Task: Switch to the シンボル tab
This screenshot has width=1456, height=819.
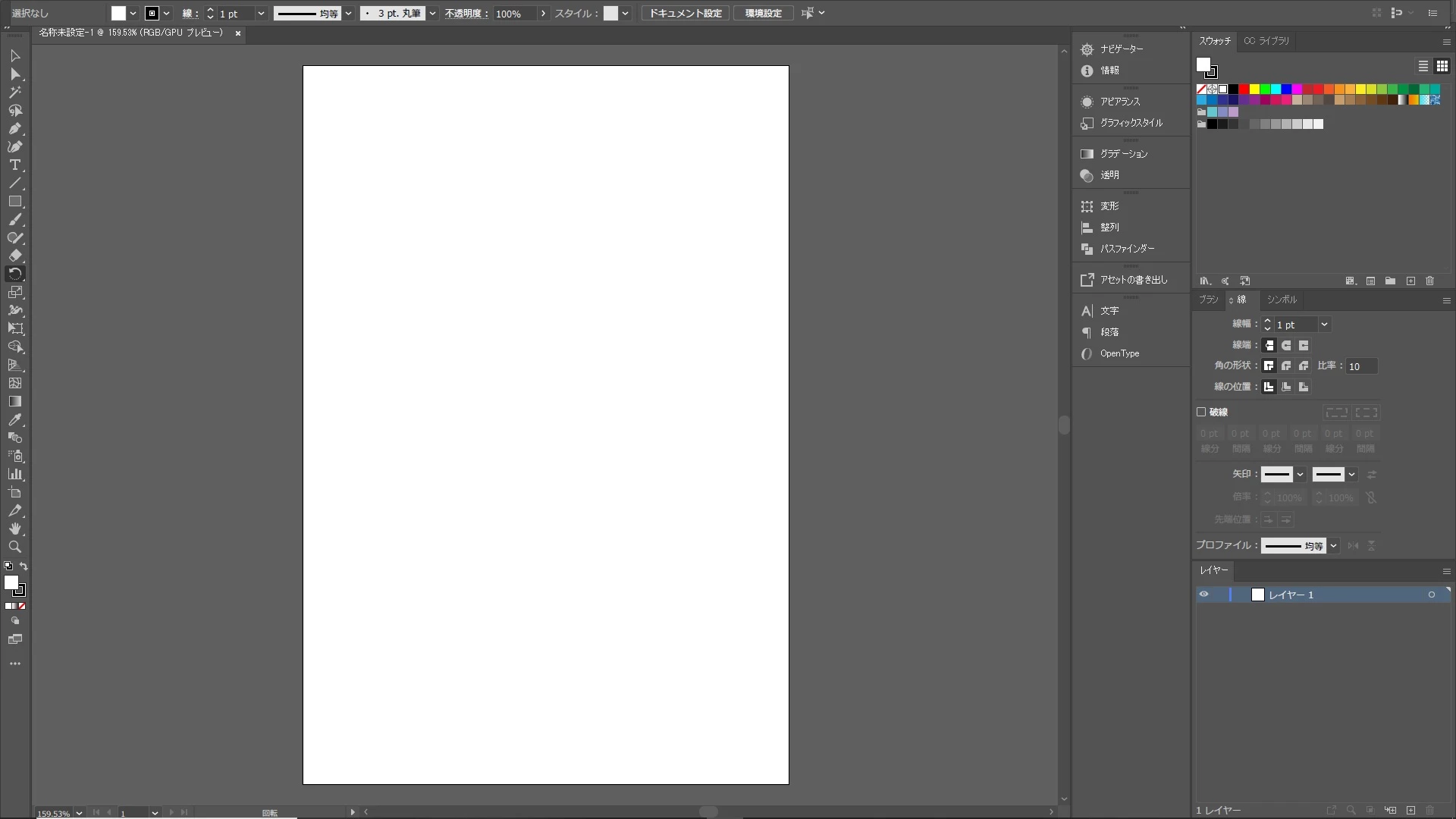Action: click(x=1282, y=300)
